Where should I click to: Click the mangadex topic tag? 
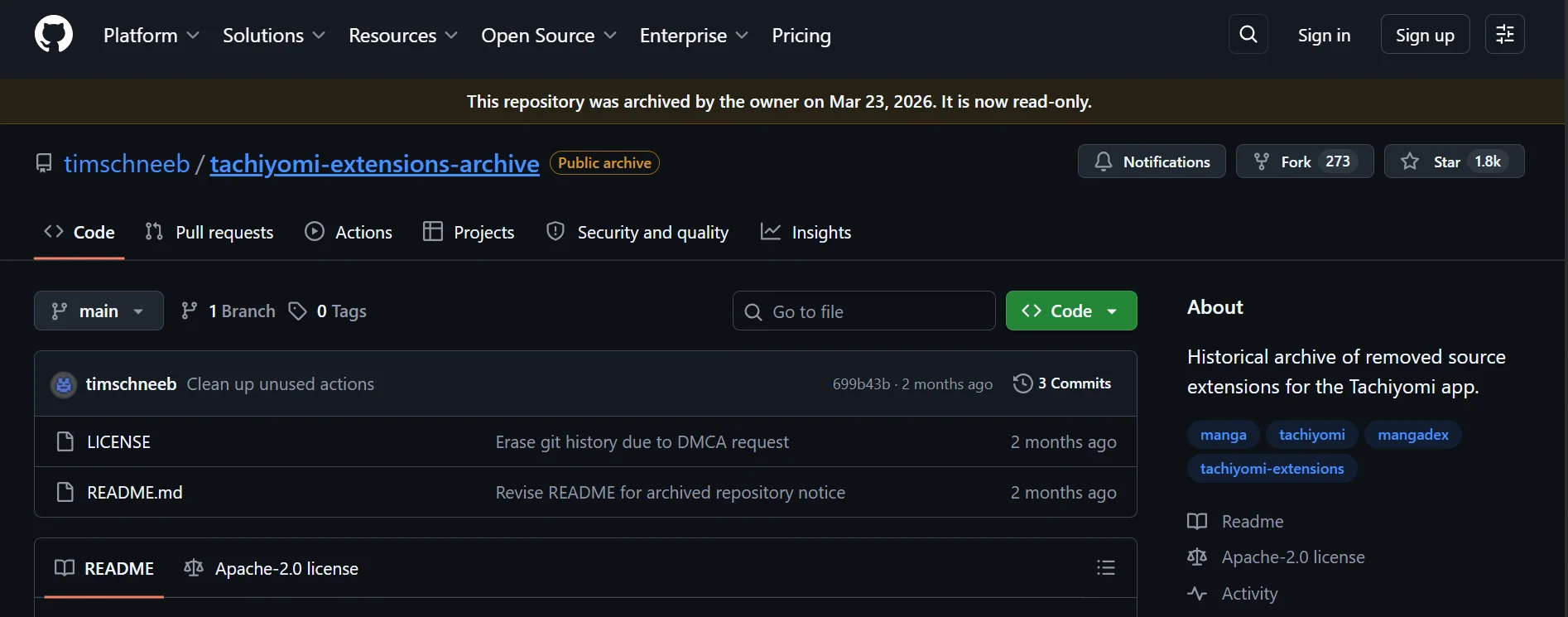(x=1413, y=435)
